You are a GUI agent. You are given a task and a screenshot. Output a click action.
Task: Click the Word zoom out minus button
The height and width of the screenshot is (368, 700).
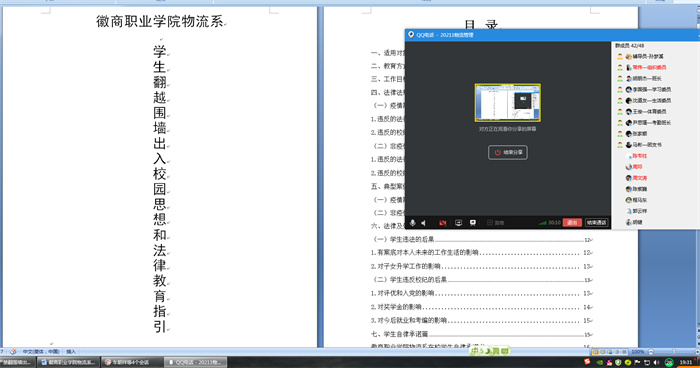coord(651,351)
